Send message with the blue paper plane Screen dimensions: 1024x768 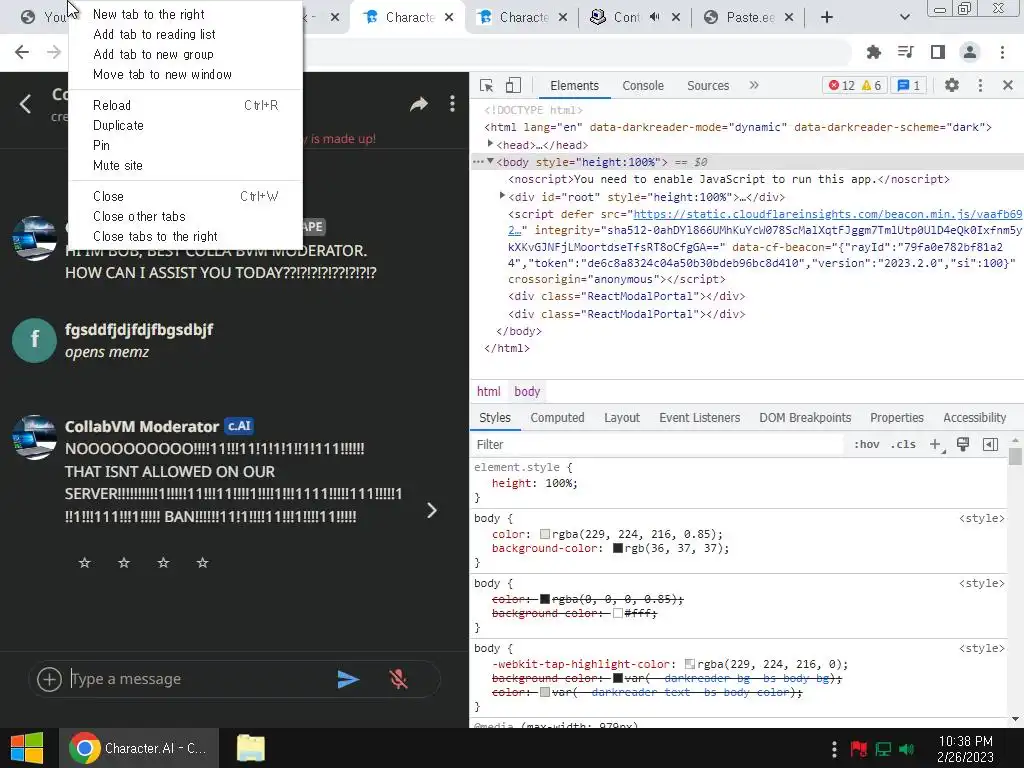pyautogui.click(x=348, y=679)
